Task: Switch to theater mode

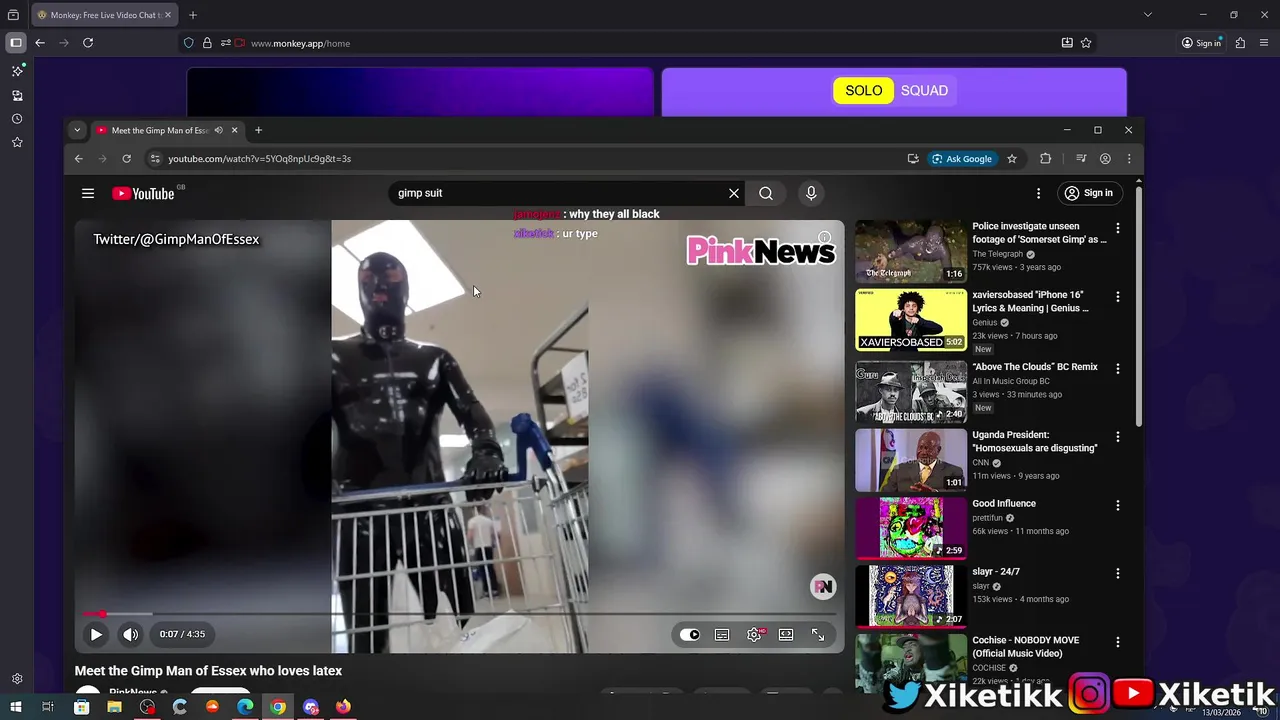Action: click(x=786, y=634)
